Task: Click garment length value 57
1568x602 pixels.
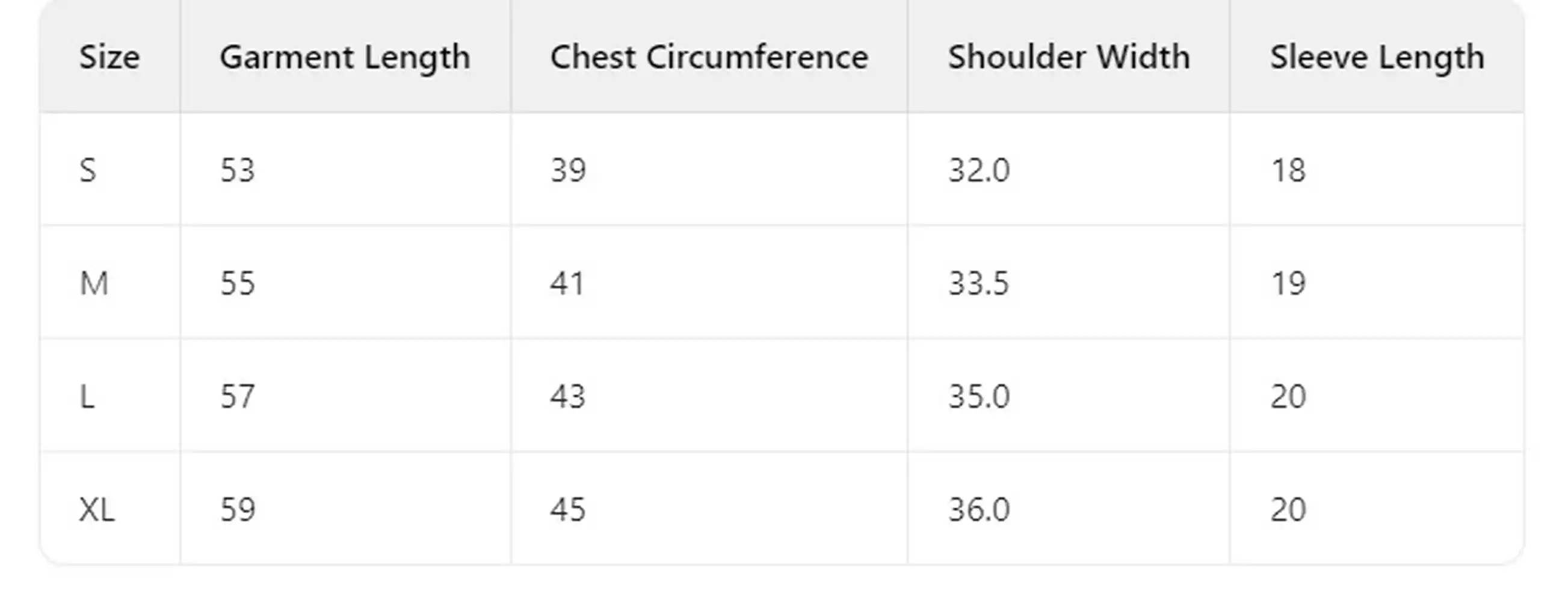Action: click(238, 397)
